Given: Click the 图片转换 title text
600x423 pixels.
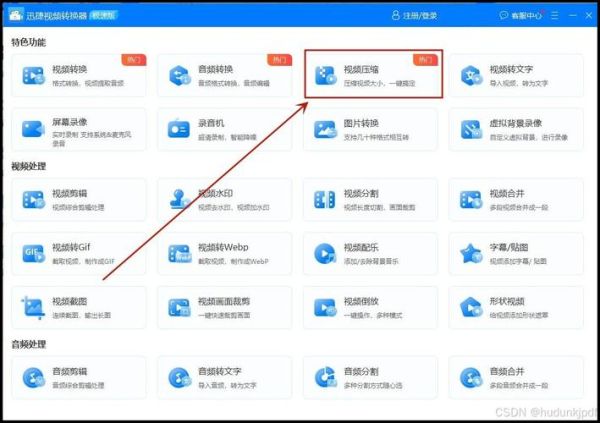Looking at the screenshot, I should [x=361, y=123].
